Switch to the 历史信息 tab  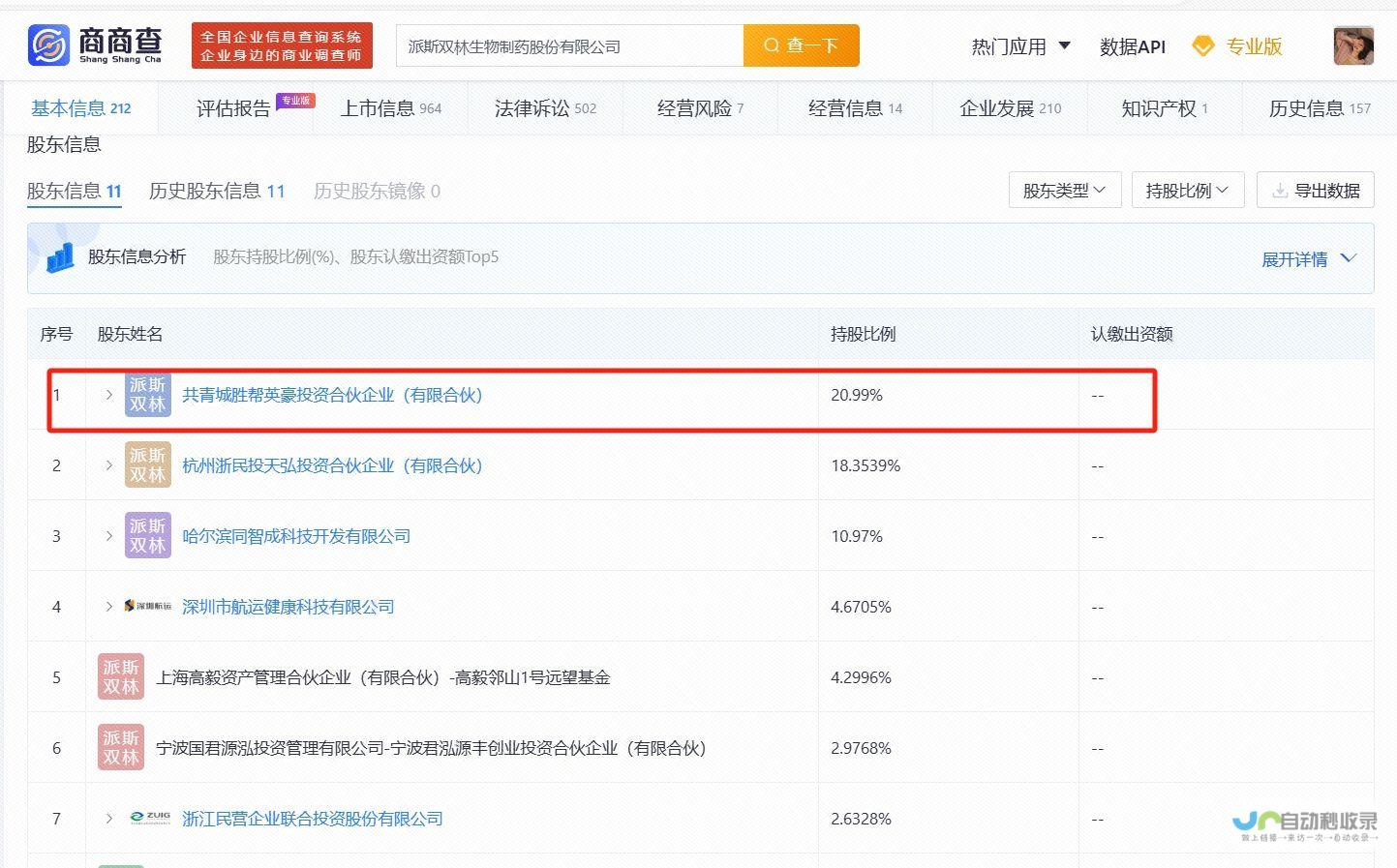coord(1320,108)
